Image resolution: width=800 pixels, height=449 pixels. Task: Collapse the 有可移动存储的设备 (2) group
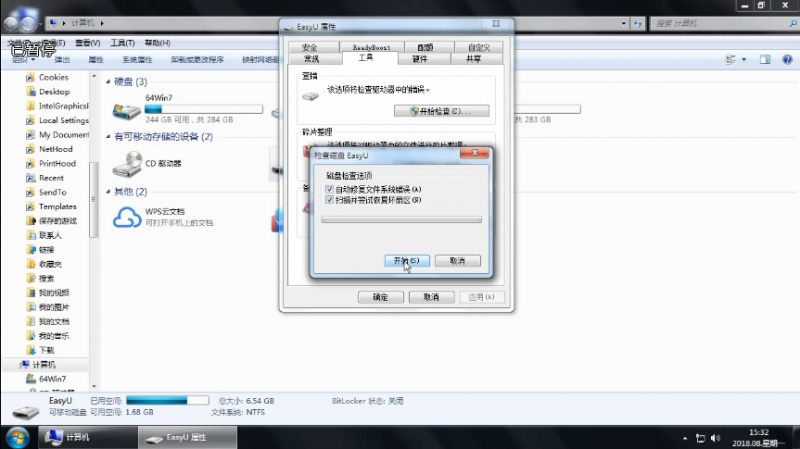108,137
